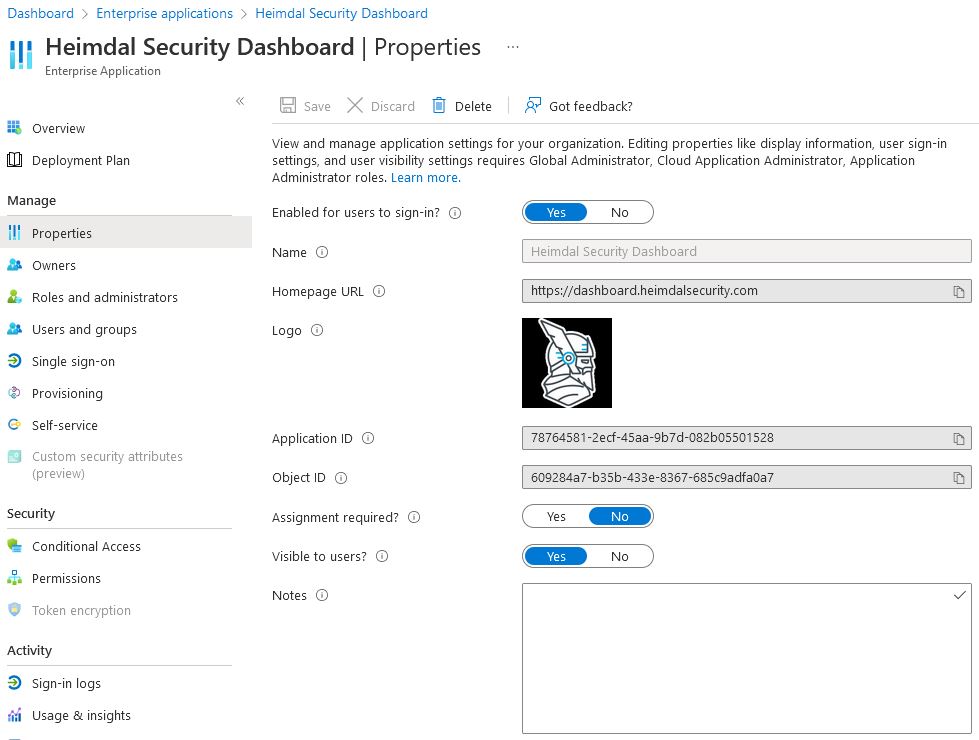Click the Application ID value field
The width and height of the screenshot is (979, 740).
pyautogui.click(x=747, y=438)
